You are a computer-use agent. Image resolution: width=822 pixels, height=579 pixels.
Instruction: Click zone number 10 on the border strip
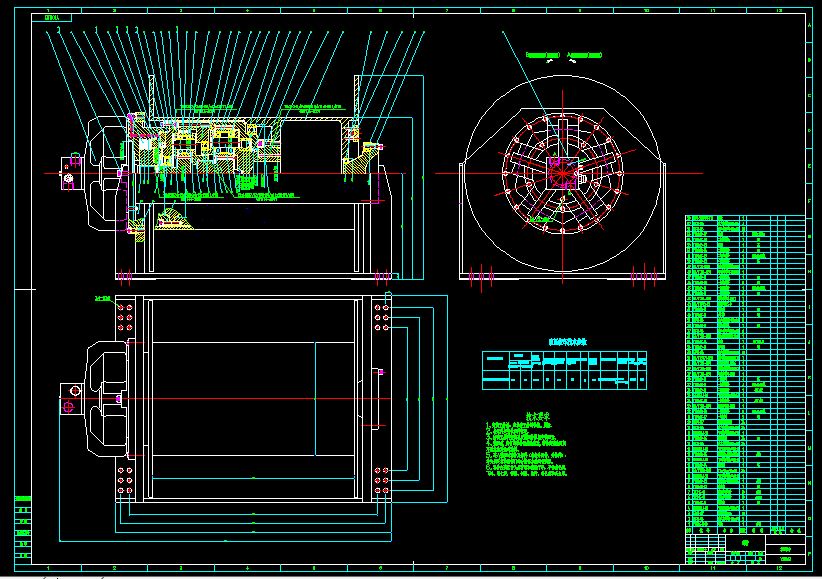[x=646, y=568]
